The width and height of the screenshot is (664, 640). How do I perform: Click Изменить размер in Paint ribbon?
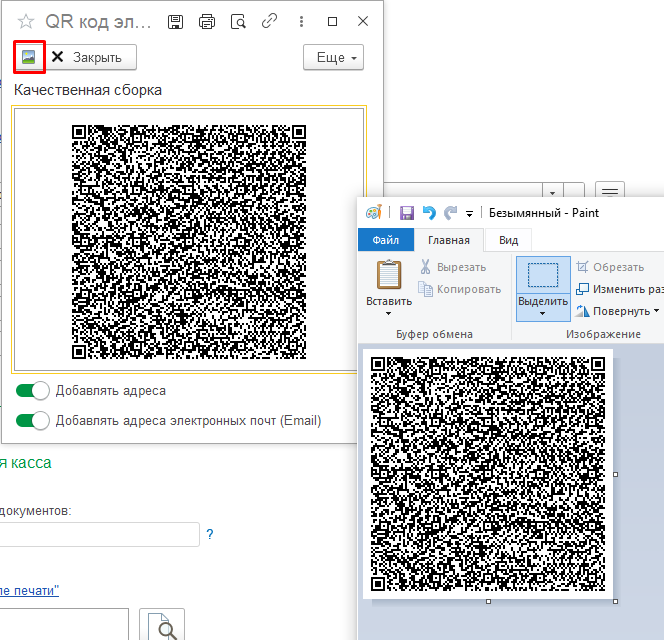(619, 289)
